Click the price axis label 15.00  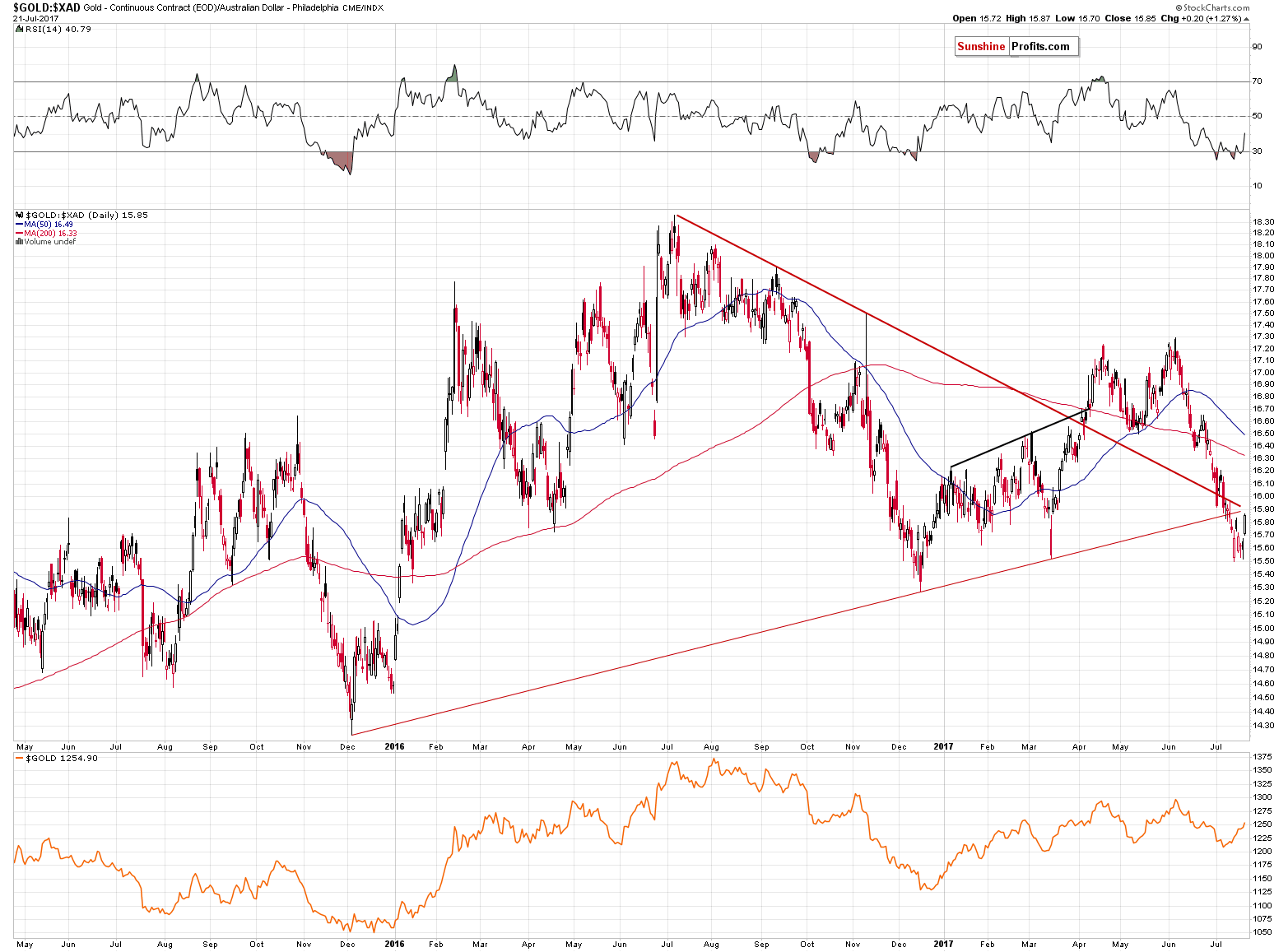[1263, 629]
